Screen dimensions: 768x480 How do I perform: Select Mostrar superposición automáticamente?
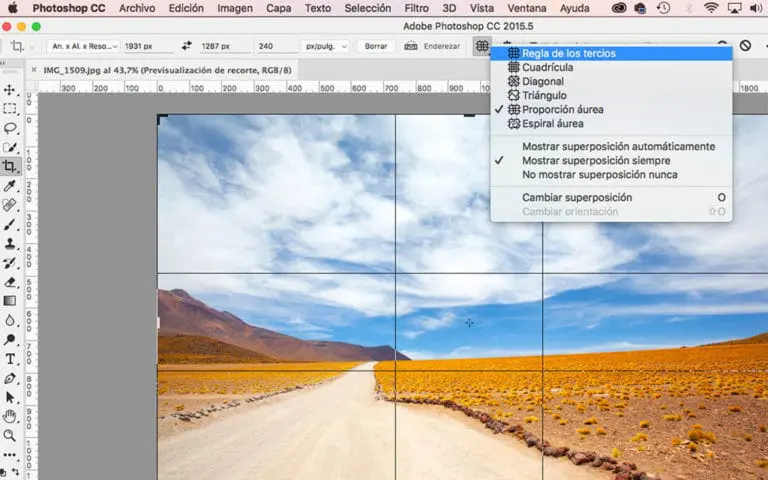[611, 146]
